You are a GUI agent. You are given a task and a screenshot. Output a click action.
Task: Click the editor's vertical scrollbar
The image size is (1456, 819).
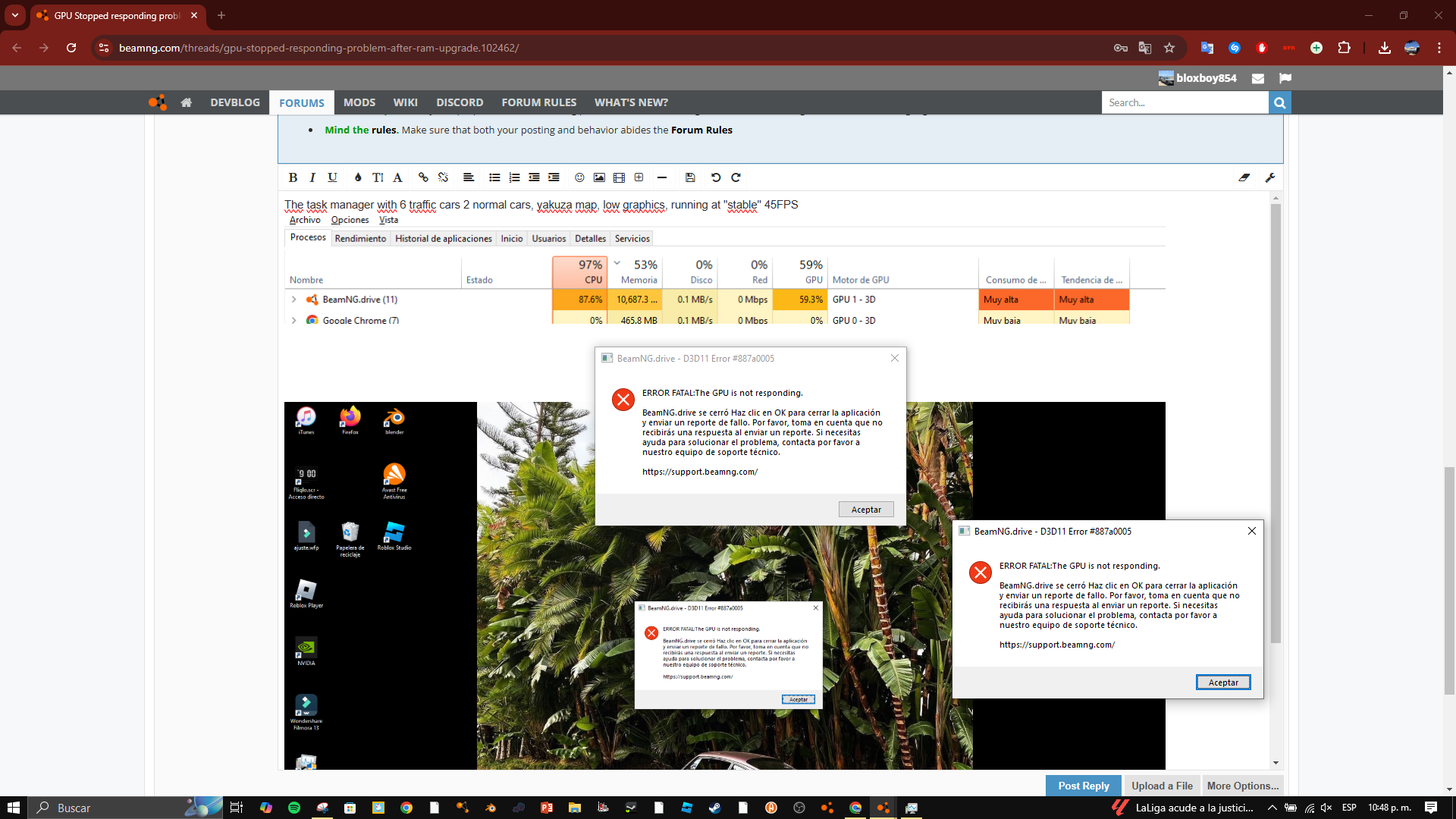point(1276,425)
